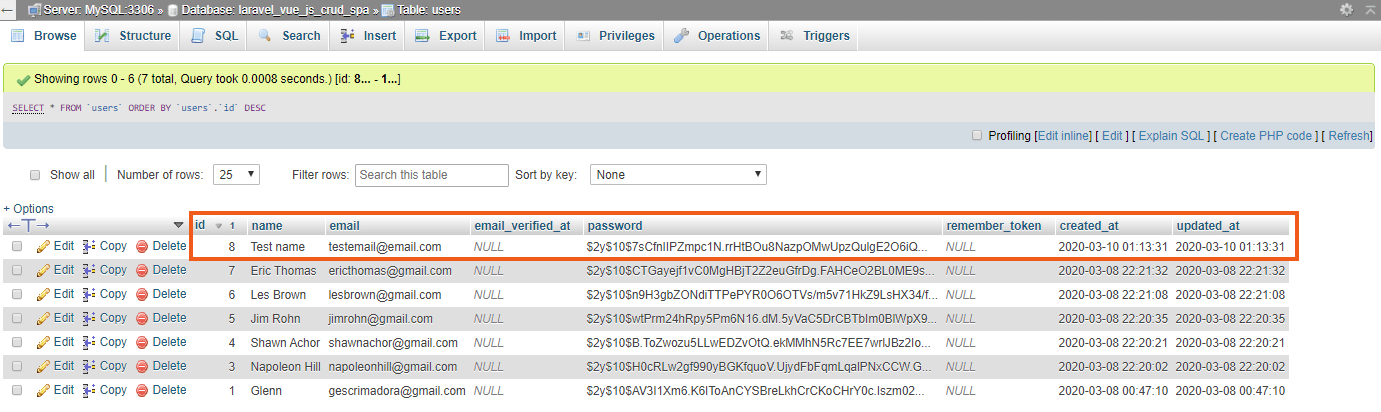Open the Number of rows dropdown
This screenshot has height=412, width=1381.
click(238, 174)
